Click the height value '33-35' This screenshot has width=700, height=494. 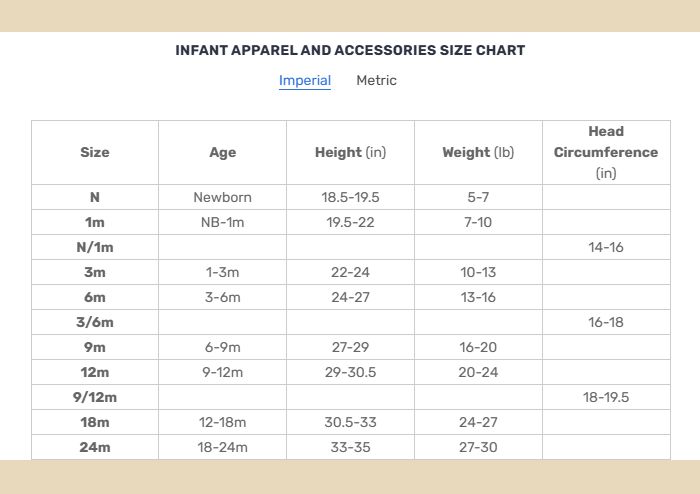tap(350, 447)
